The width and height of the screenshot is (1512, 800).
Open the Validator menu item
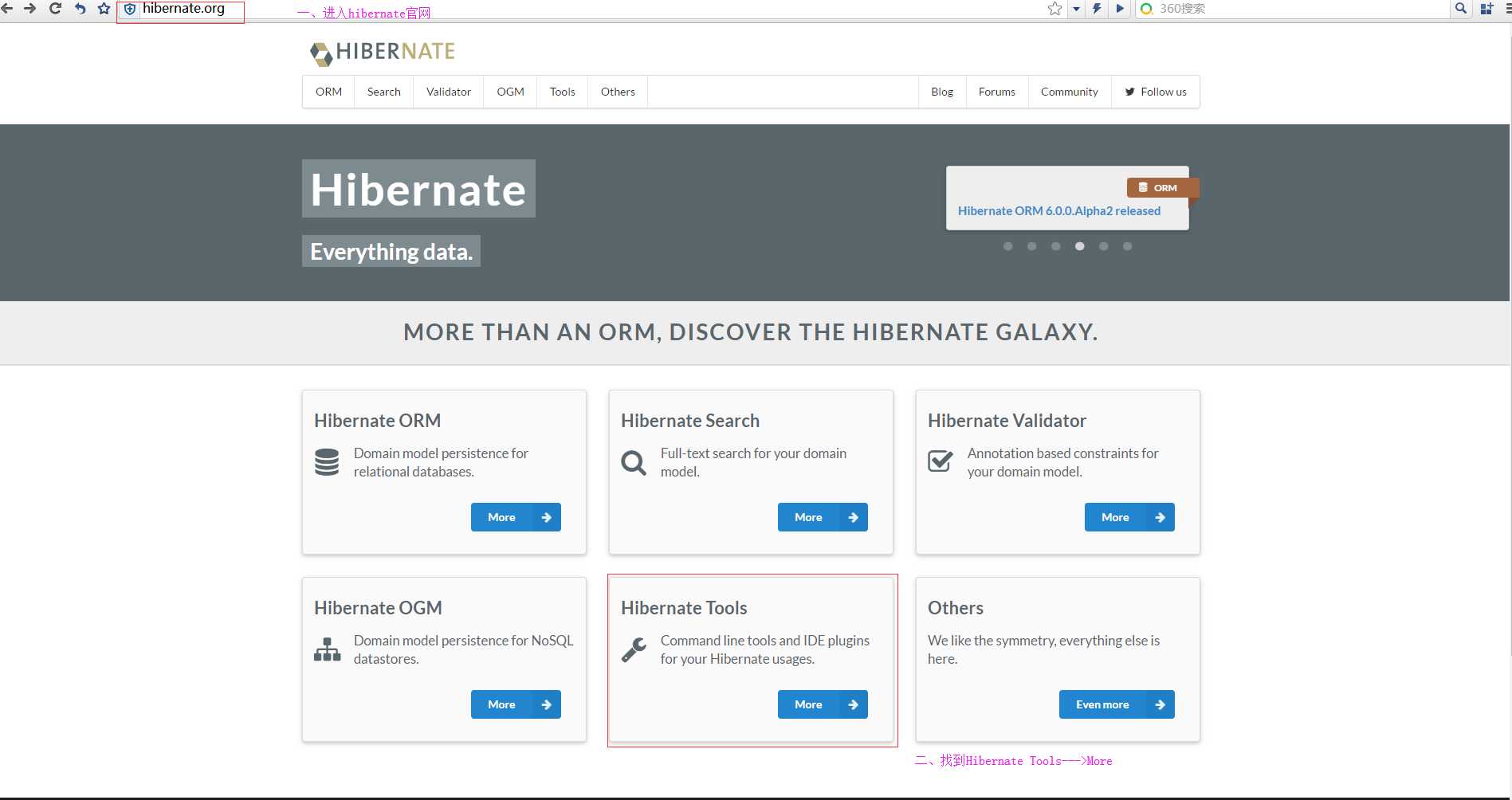[x=449, y=92]
